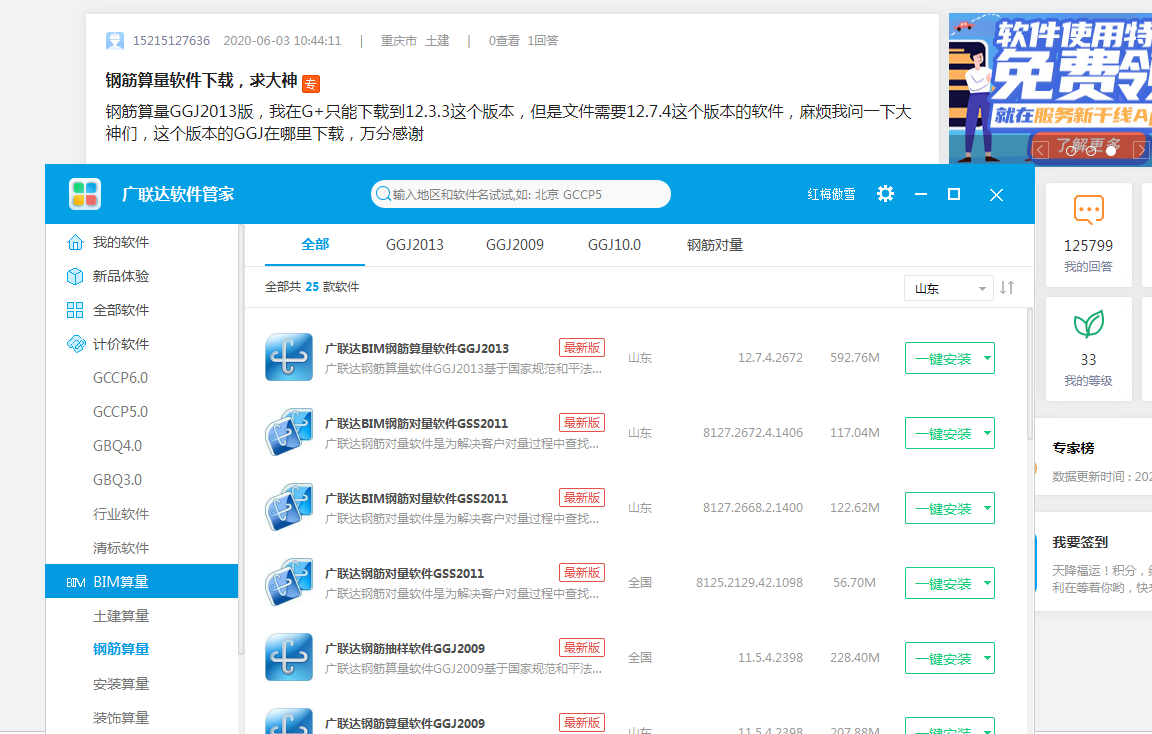Open 安装算量 in sidebar
1152x734 pixels.
tap(121, 683)
